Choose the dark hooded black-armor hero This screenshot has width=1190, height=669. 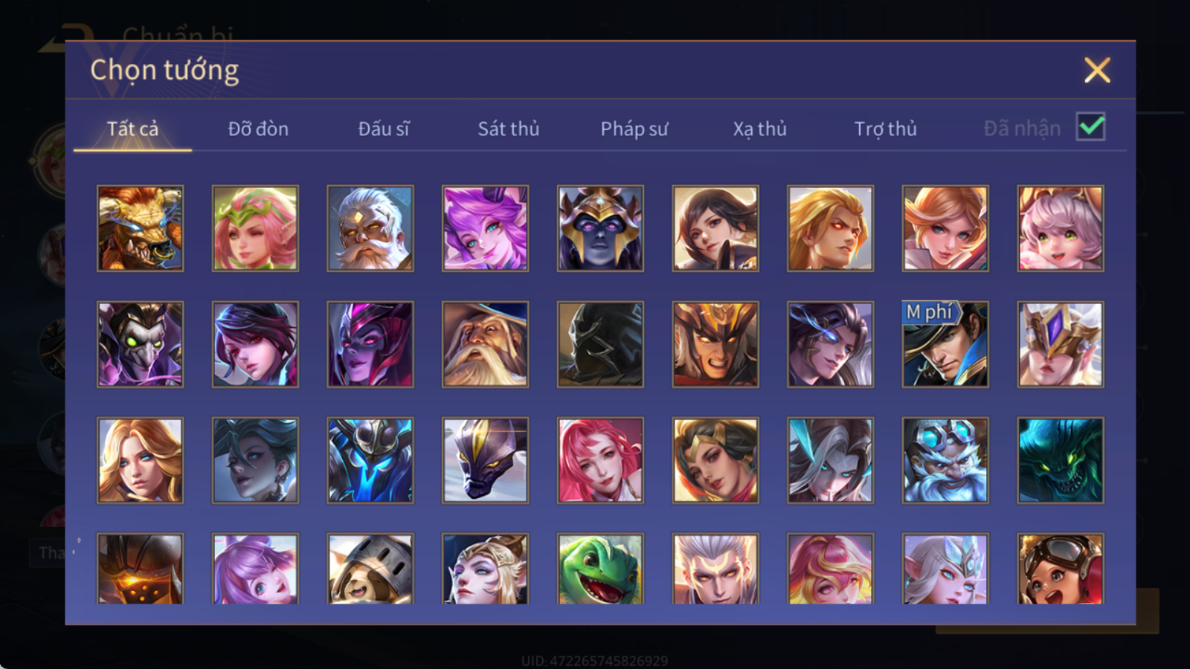pyautogui.click(x=600, y=344)
